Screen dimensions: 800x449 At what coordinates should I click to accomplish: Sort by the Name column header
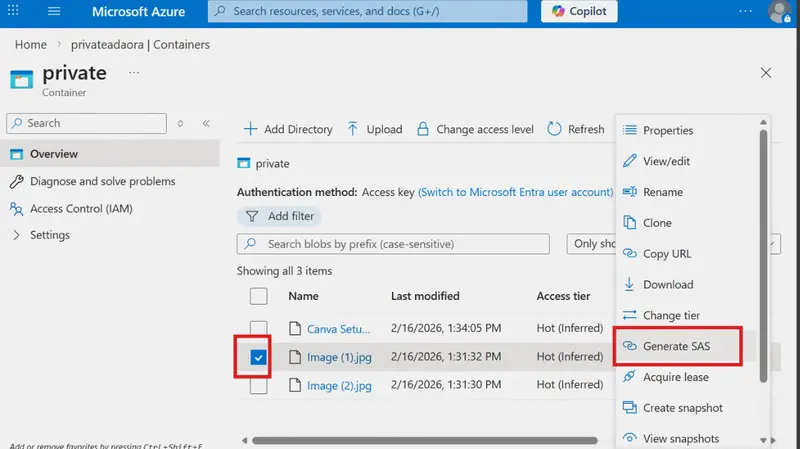click(303, 296)
